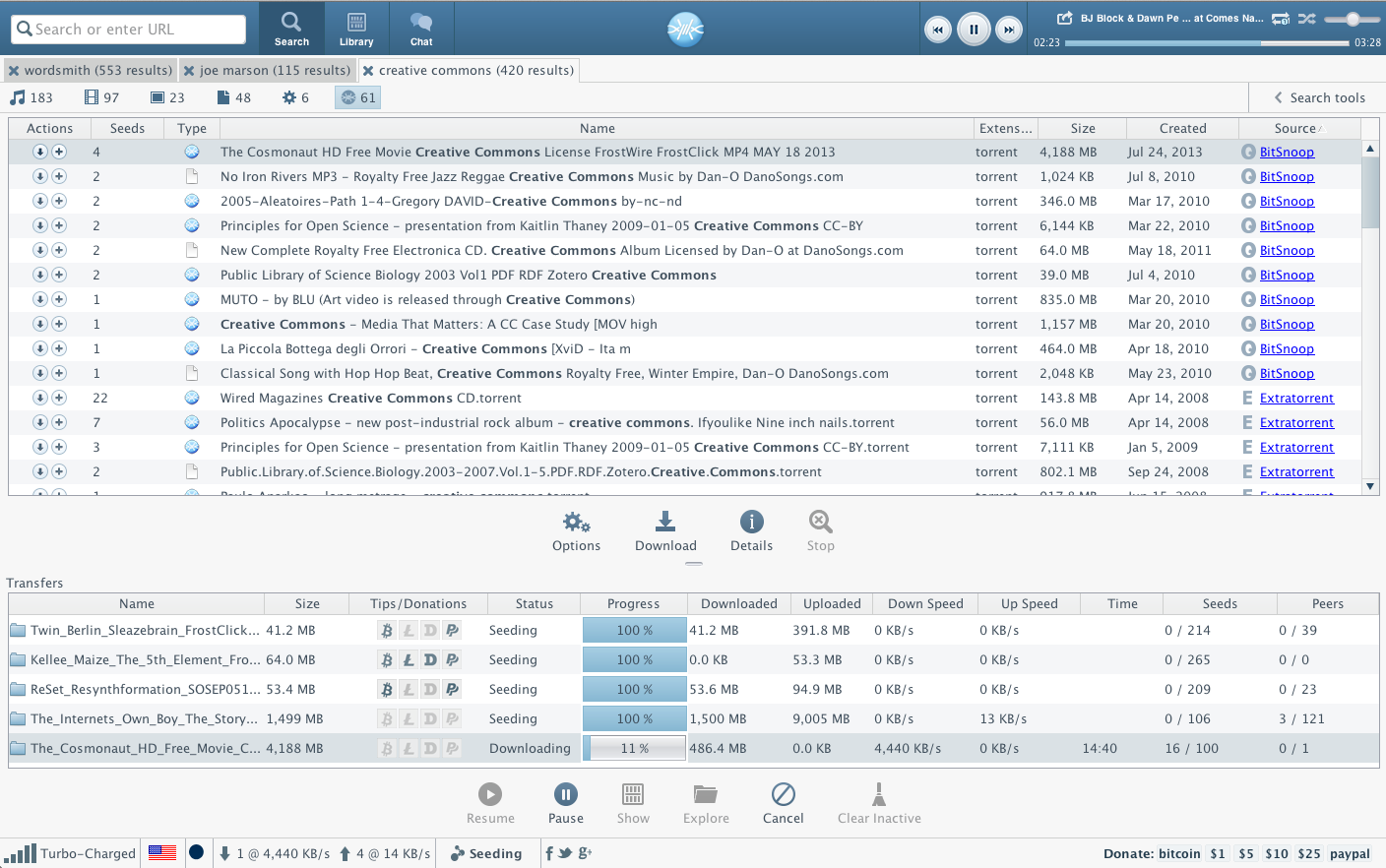Screen dimensions: 1386x868
Task: Sort transfers by Status column
Action: click(534, 603)
